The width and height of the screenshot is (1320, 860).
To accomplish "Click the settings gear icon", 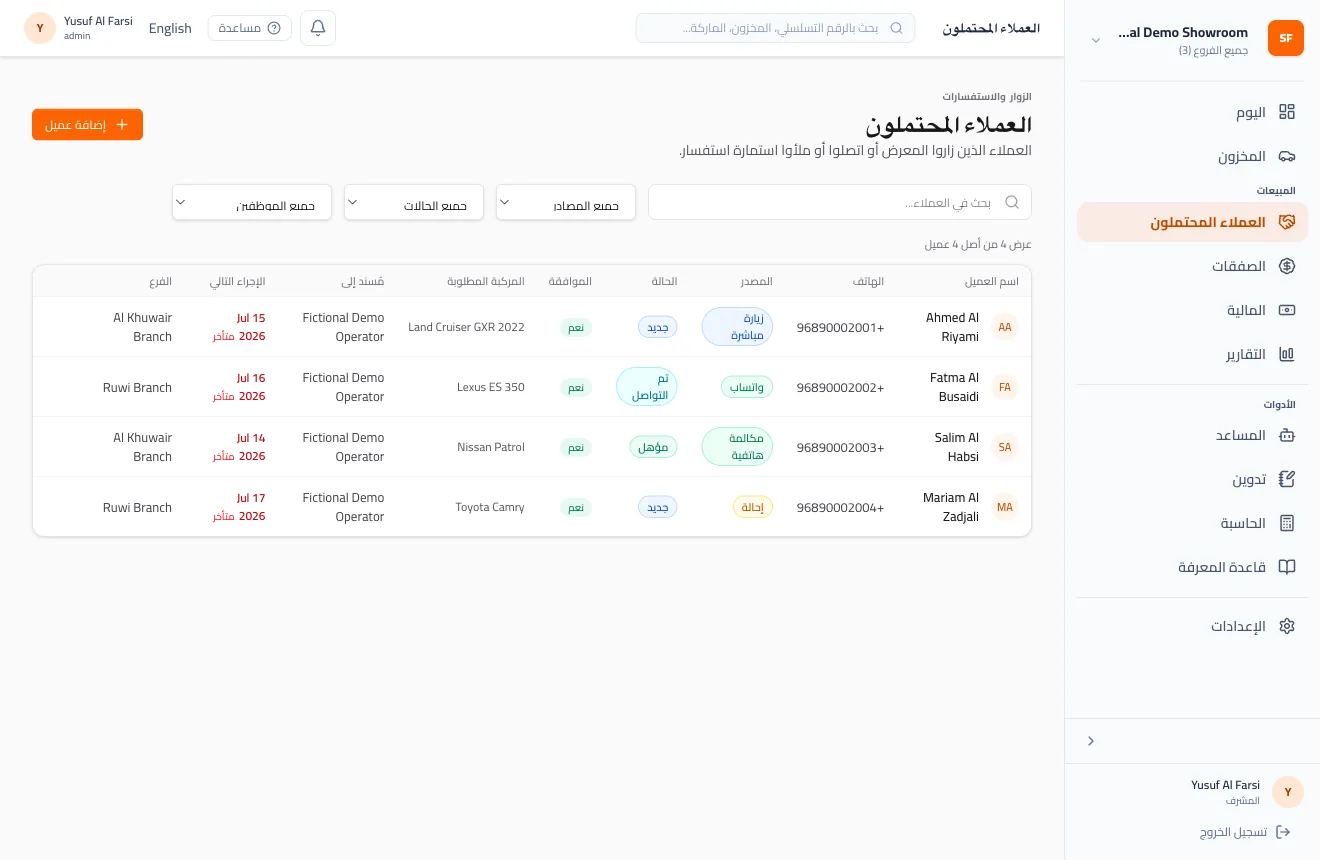I will tap(1287, 626).
